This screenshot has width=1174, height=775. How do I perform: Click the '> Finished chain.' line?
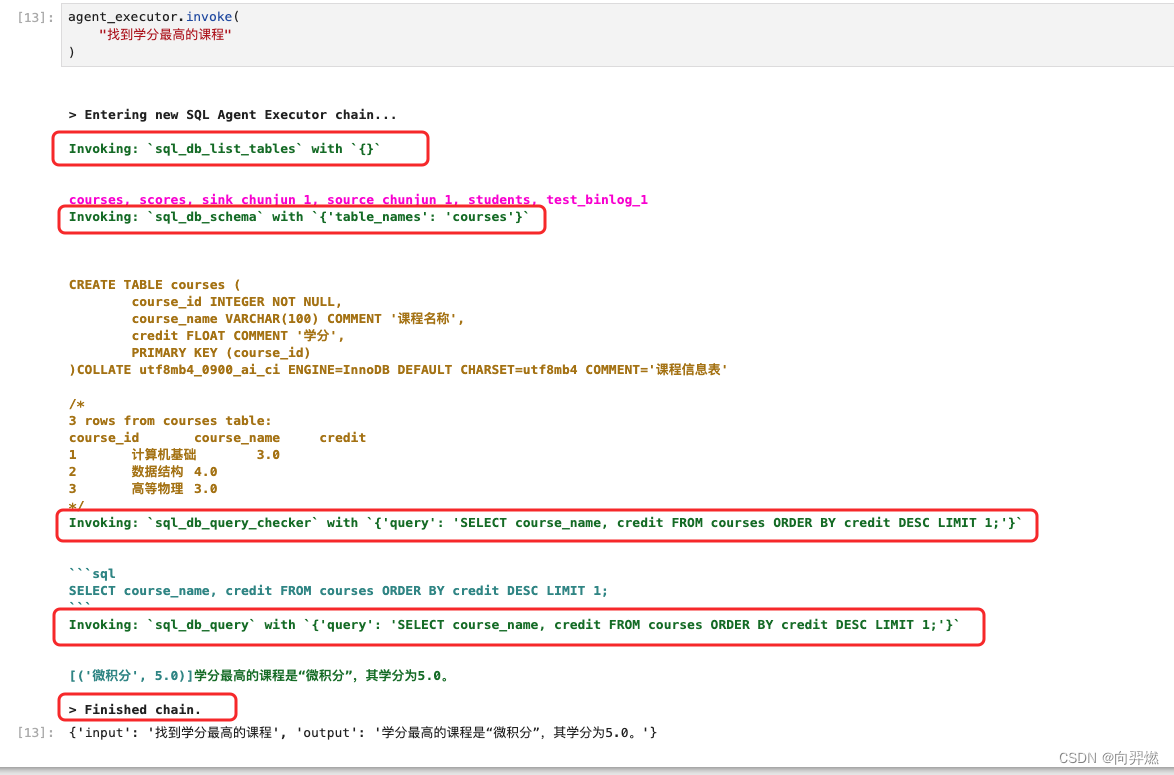(135, 709)
